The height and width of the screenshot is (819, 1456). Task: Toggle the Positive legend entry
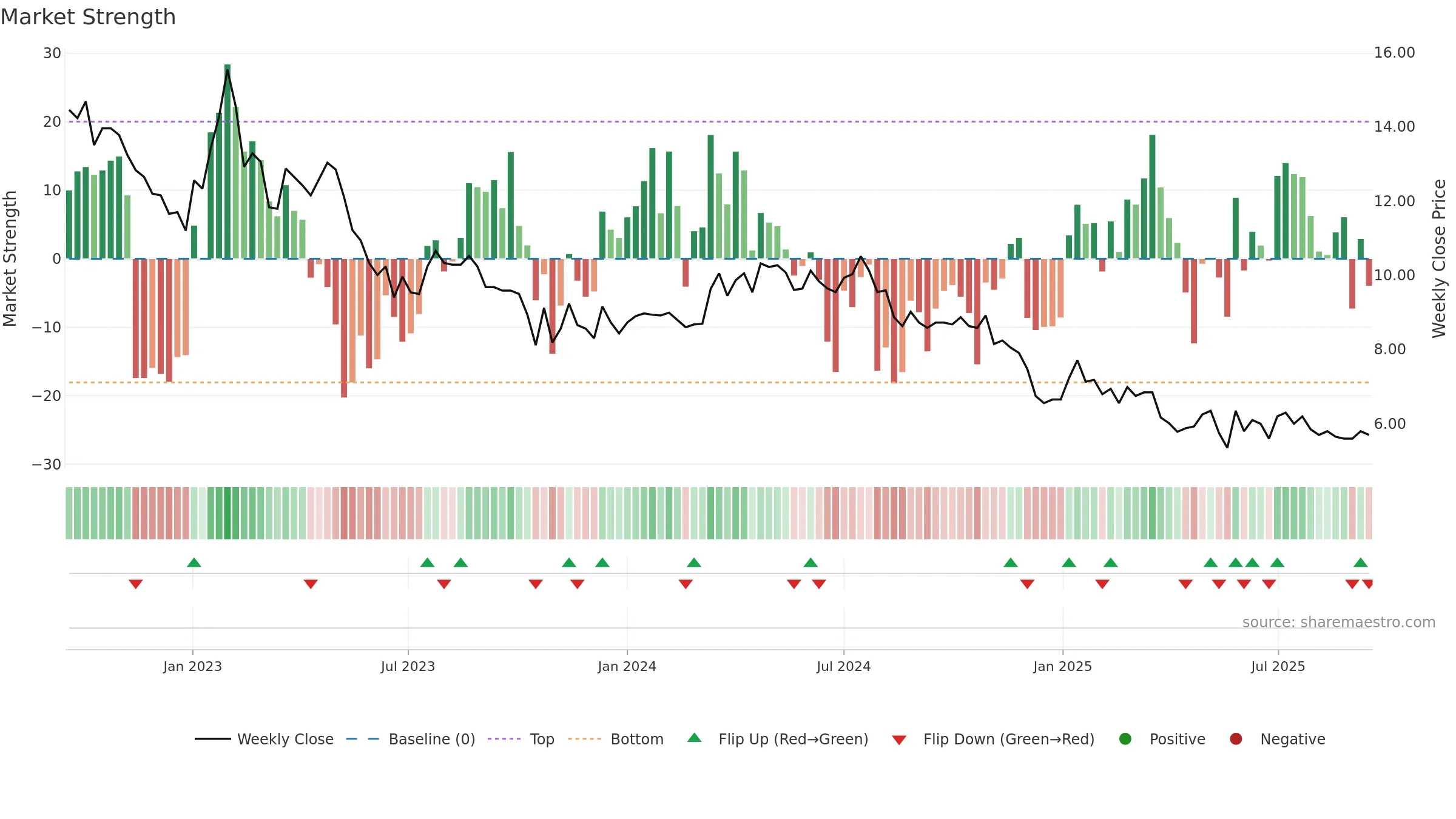coord(1162,739)
